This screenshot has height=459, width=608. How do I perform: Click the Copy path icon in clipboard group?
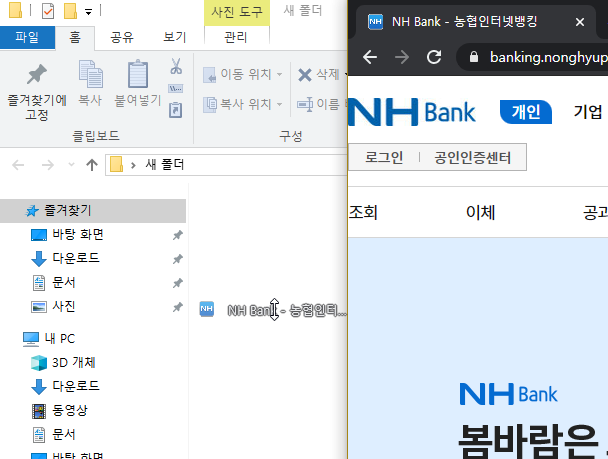point(176,88)
